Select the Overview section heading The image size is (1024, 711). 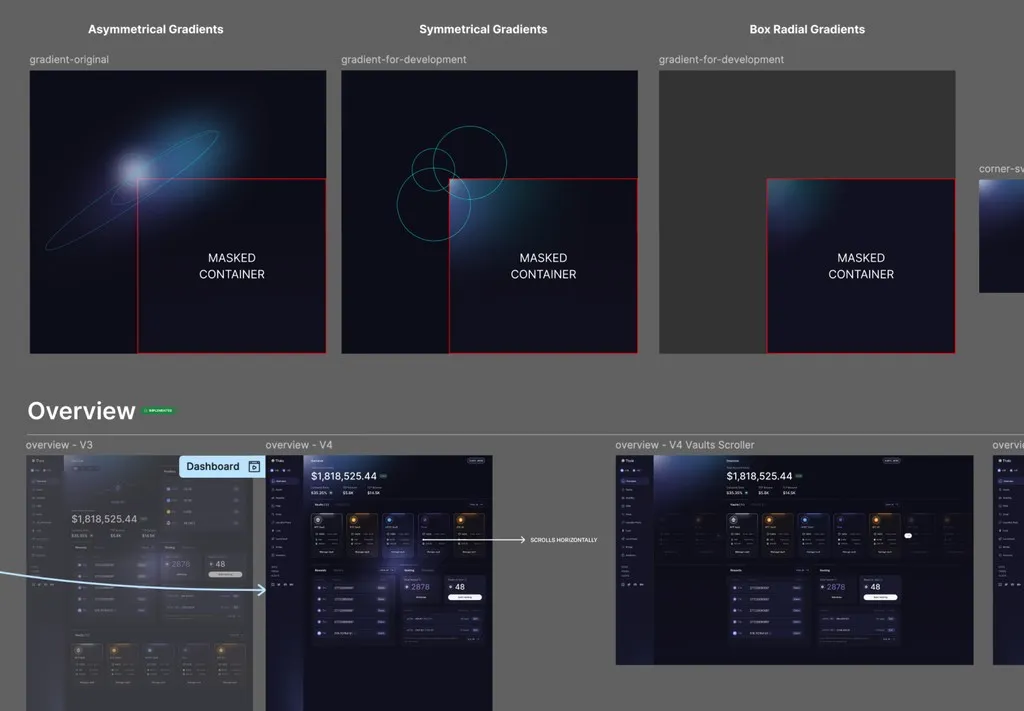point(82,411)
